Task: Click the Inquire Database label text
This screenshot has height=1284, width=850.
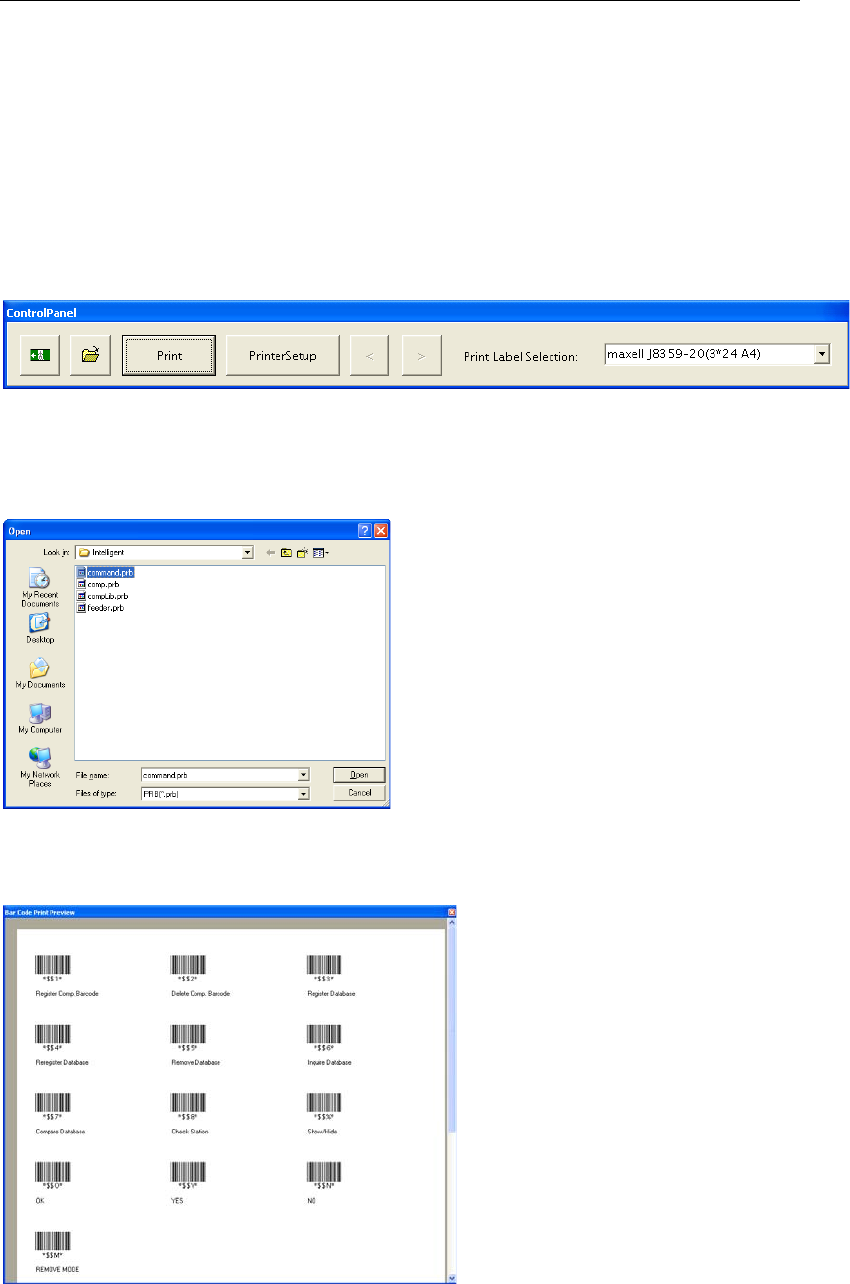Action: click(x=329, y=1062)
